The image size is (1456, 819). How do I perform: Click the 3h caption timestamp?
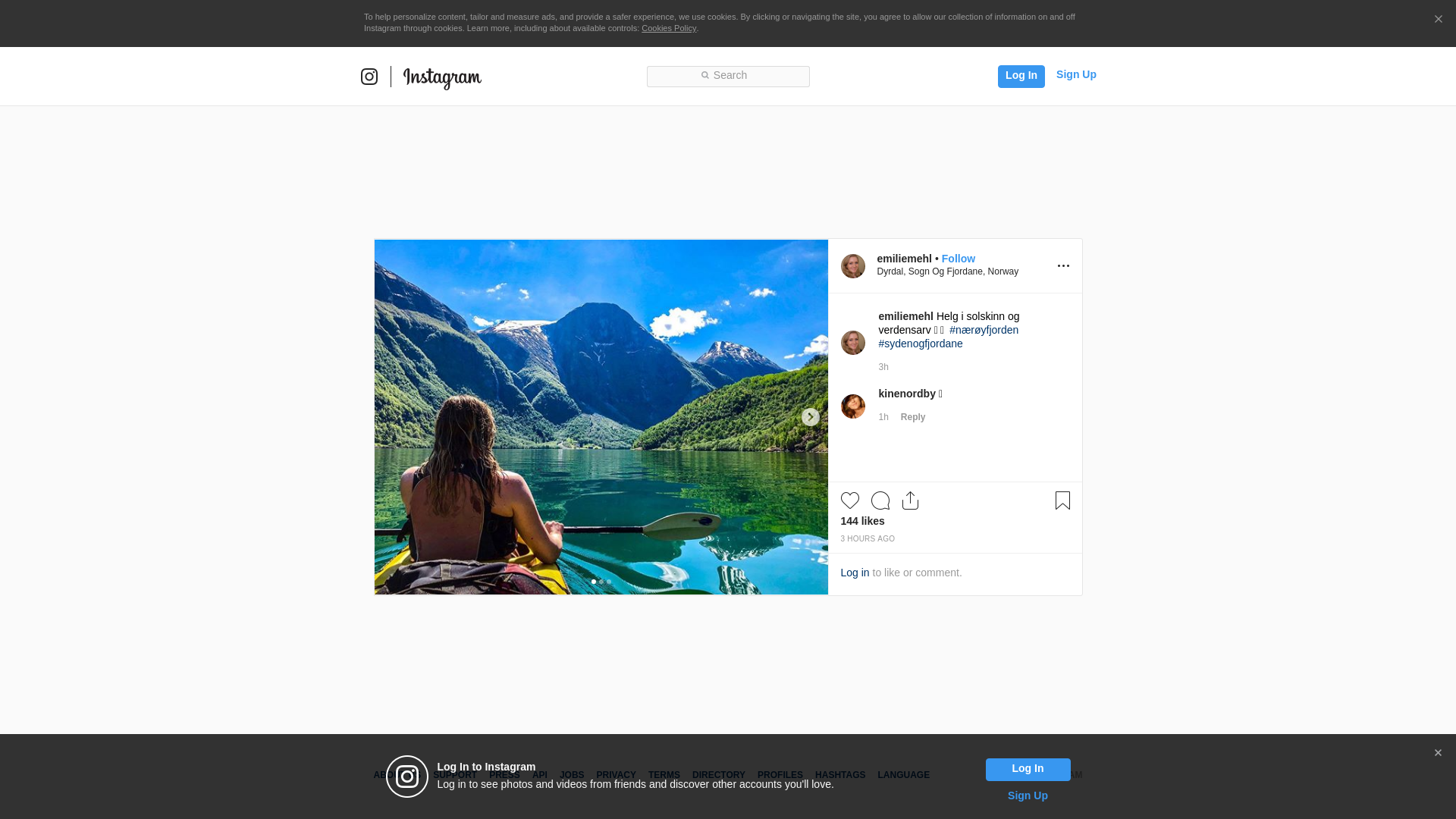883,367
